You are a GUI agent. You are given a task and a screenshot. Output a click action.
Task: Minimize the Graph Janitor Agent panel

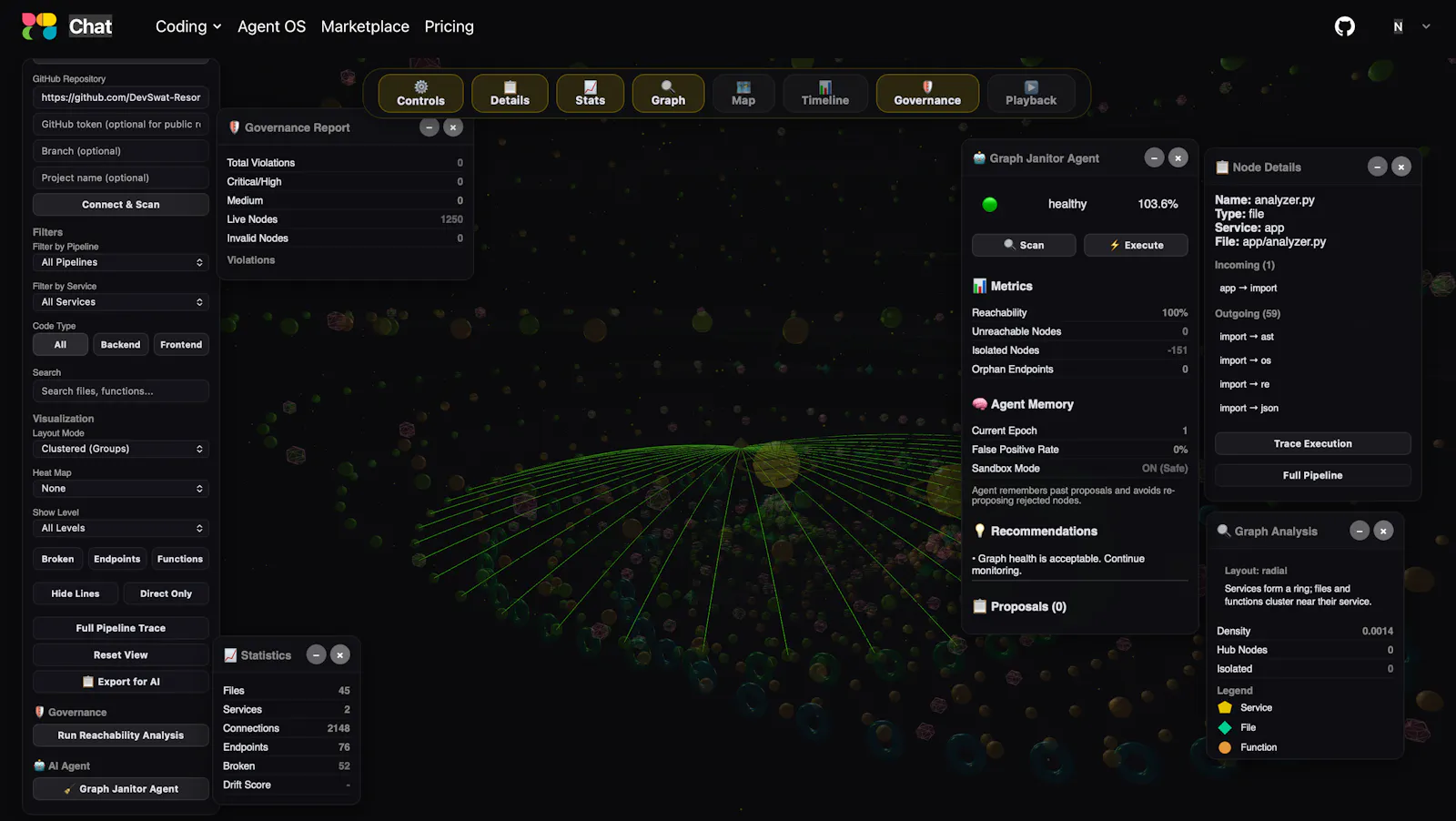click(x=1154, y=157)
